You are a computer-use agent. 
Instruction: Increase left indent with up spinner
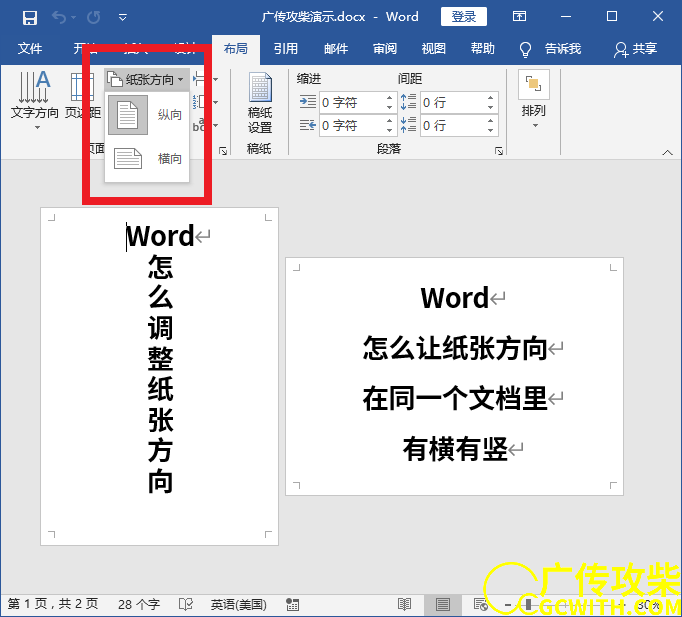[x=390, y=98]
